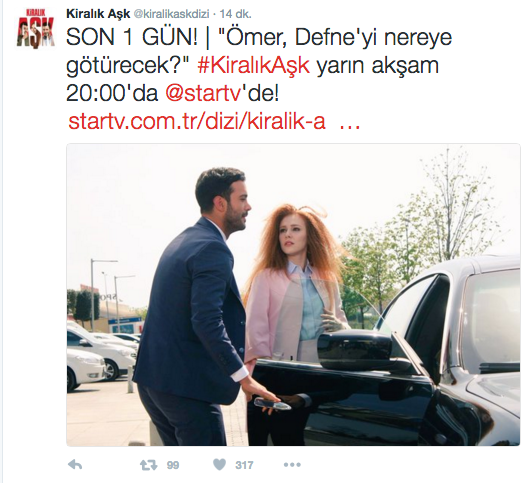
Task: Click the retweet count 99
Action: [x=173, y=465]
